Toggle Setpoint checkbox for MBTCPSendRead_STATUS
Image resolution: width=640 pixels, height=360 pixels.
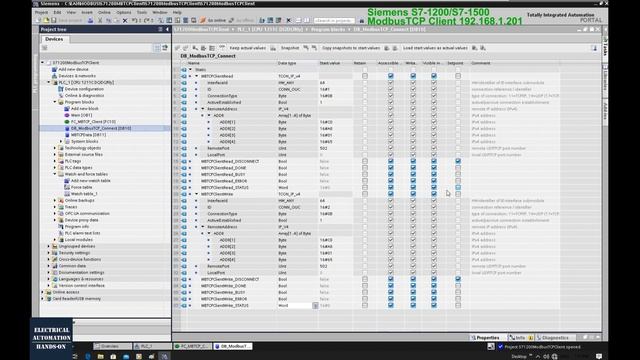coord(458,187)
